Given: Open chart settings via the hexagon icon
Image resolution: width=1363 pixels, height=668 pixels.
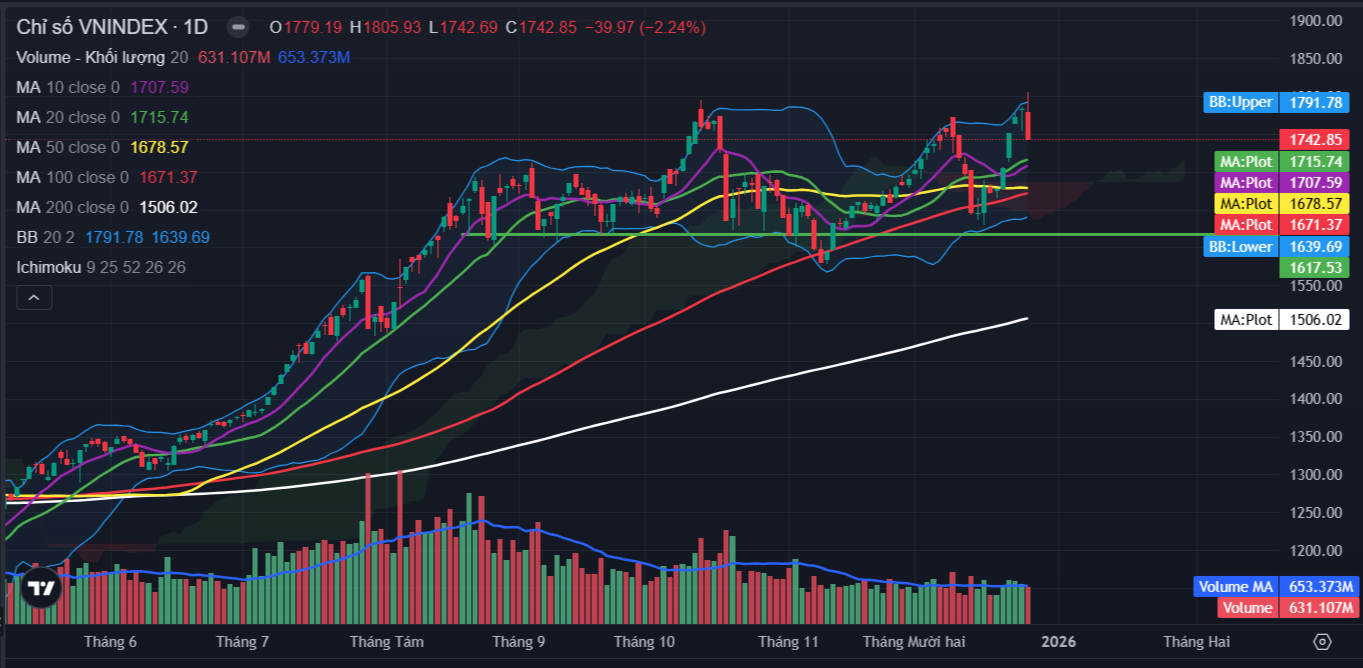Looking at the screenshot, I should [1323, 641].
